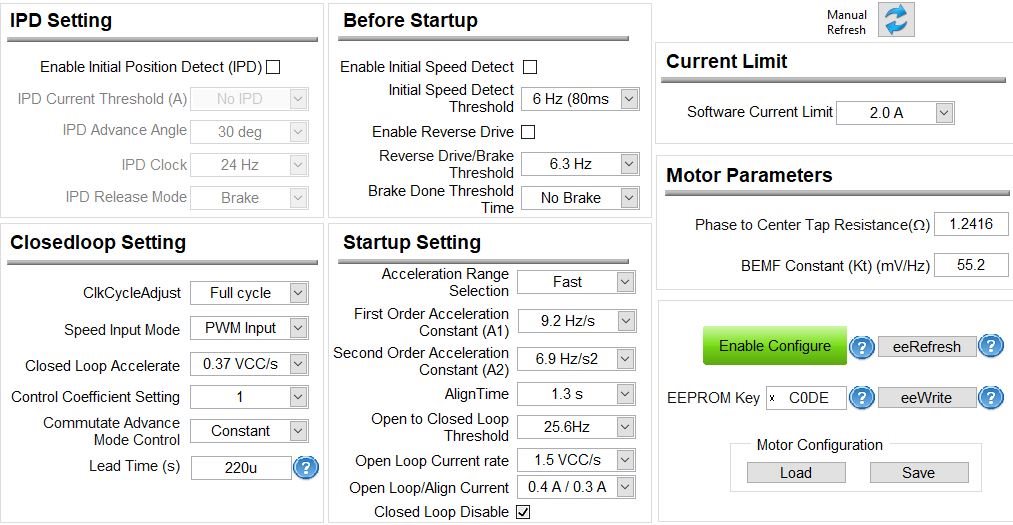Click the green Enable Configure button
Screen dimensions: 1013x525
pyautogui.click(x=775, y=345)
